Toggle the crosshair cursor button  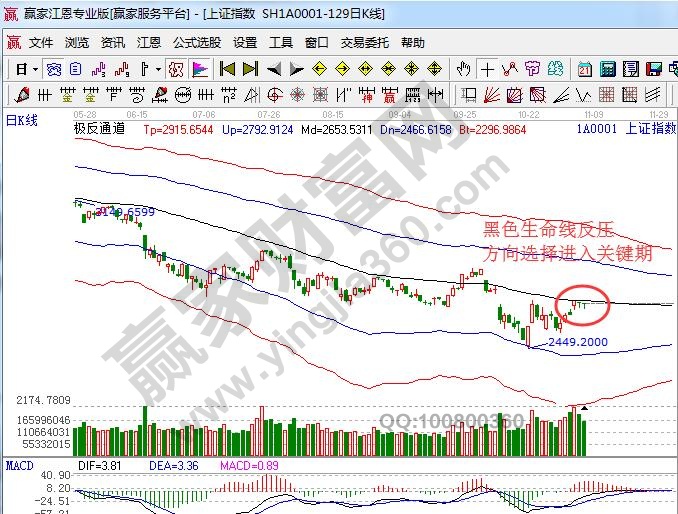[487, 69]
